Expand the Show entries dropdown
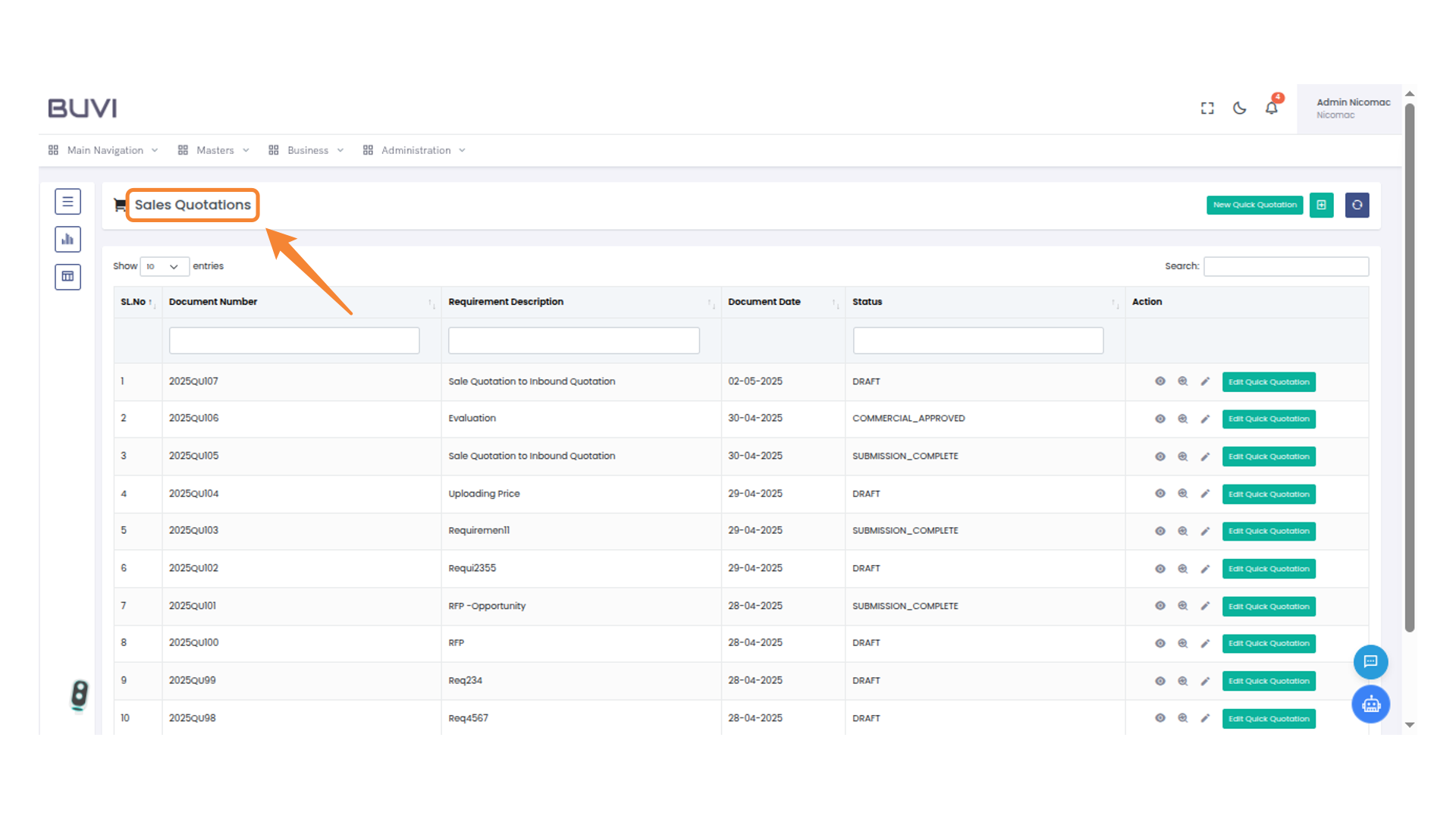Image resolution: width=1456 pixels, height=819 pixels. coord(164,267)
